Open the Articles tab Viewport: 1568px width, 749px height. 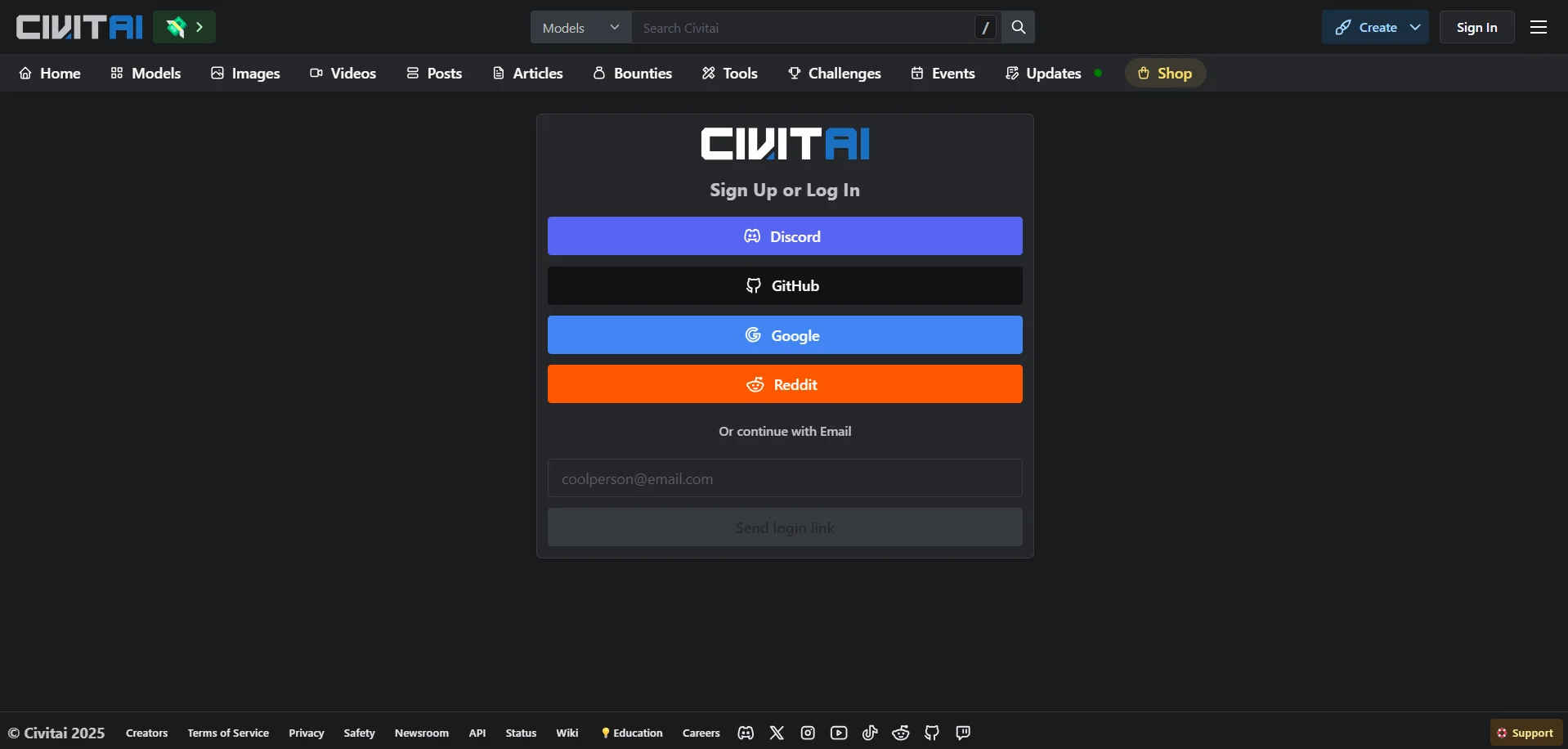(527, 73)
